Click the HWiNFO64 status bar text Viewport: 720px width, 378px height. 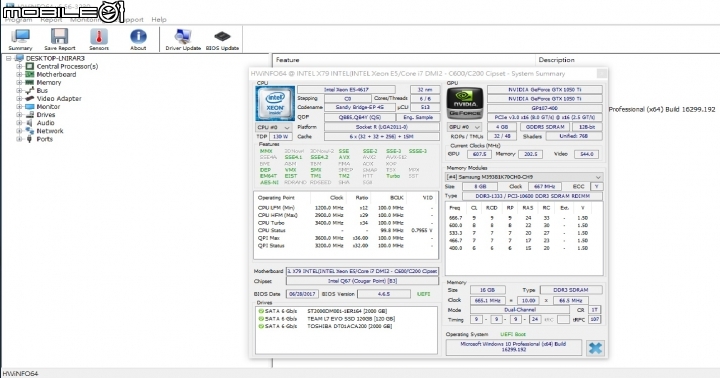pos(21,373)
